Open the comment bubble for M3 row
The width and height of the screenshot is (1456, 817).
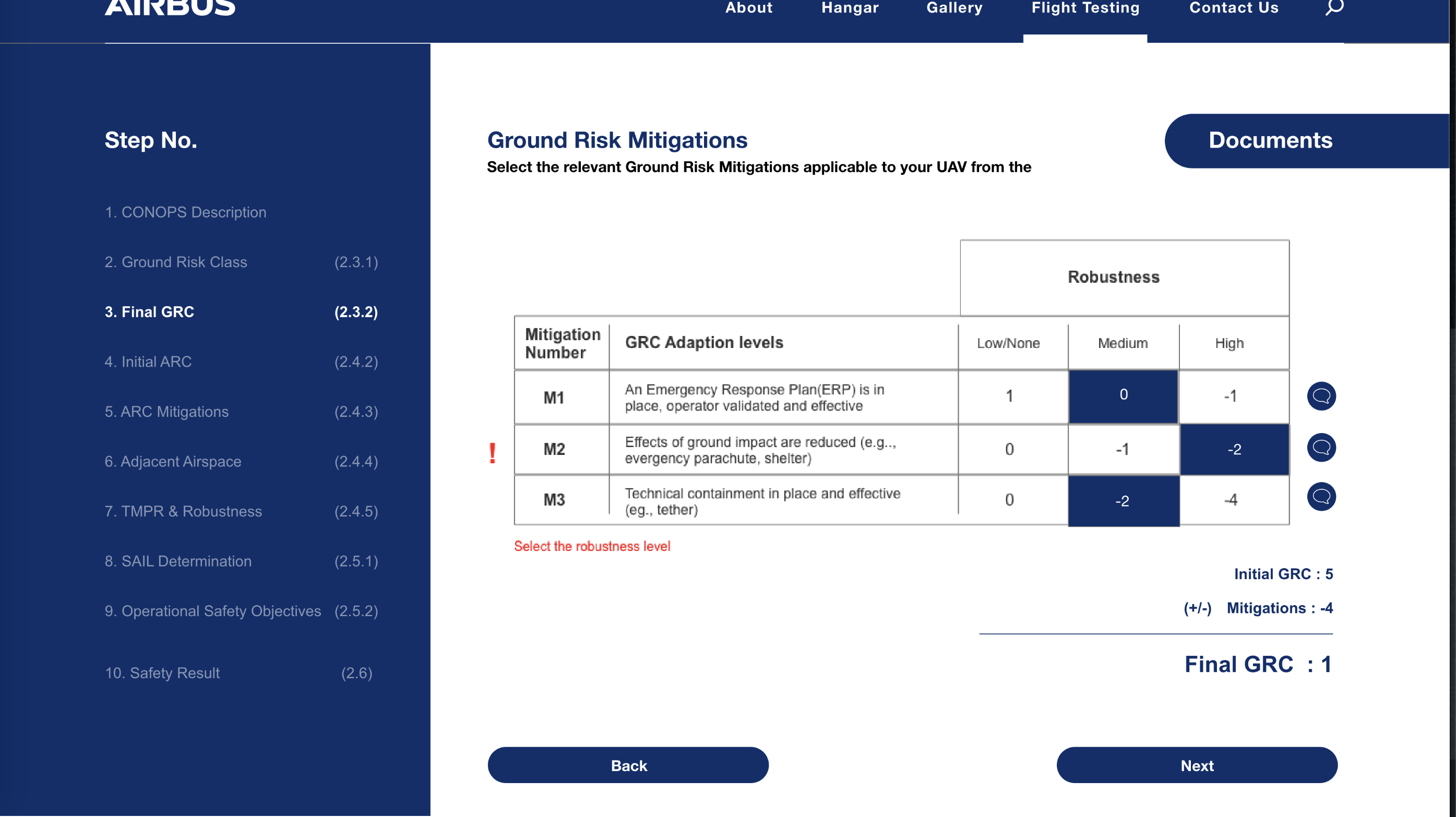(1321, 497)
